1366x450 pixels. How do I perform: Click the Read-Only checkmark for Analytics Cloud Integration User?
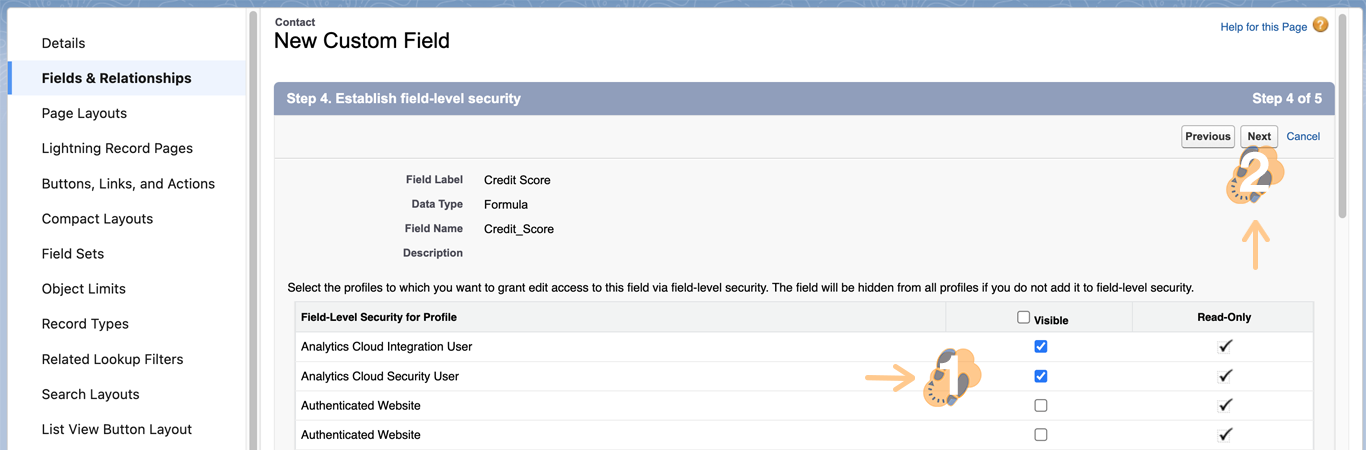pyautogui.click(x=1225, y=346)
